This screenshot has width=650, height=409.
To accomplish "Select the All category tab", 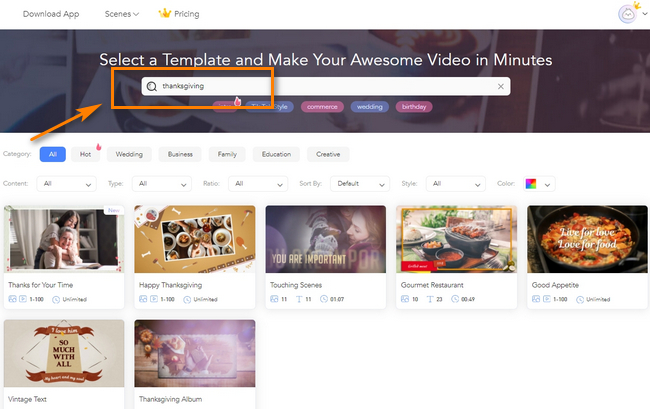I will pyautogui.click(x=53, y=154).
